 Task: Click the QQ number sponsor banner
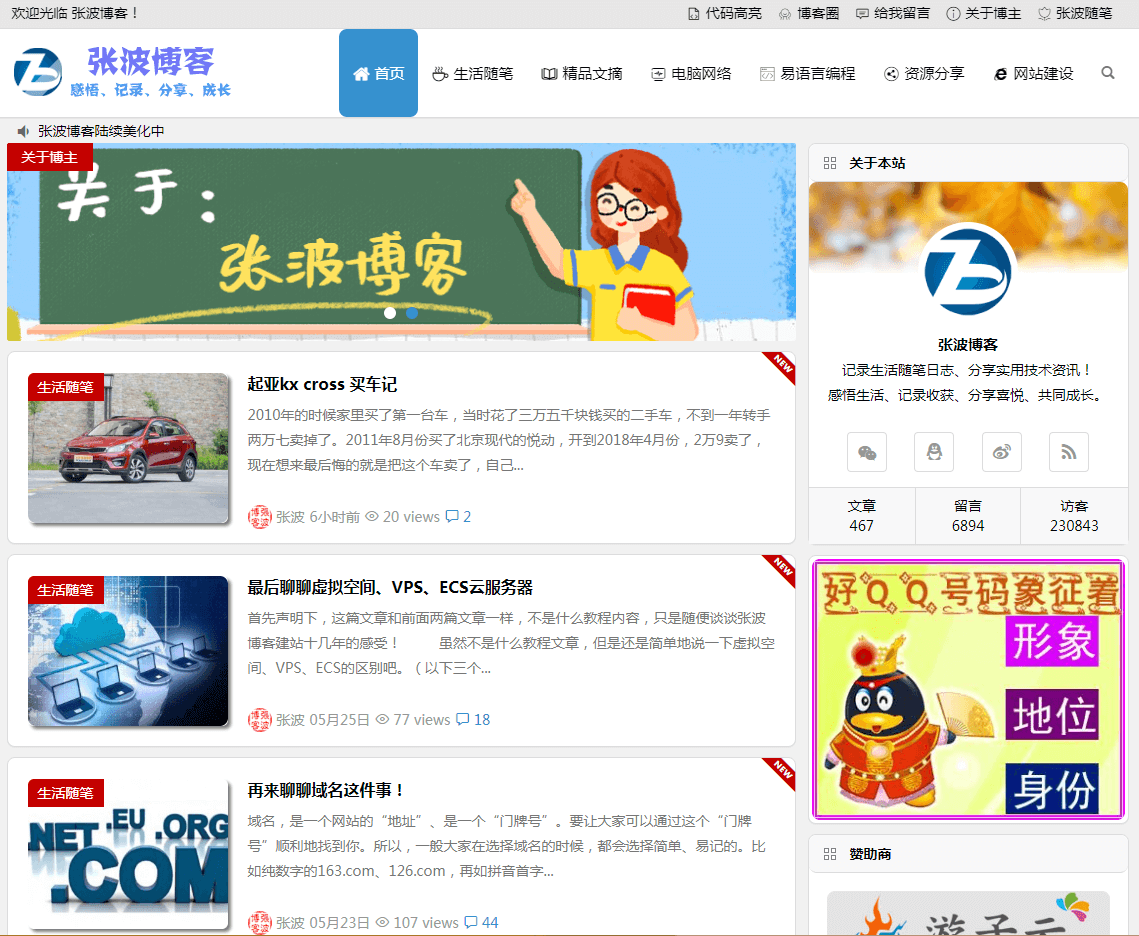(x=967, y=689)
